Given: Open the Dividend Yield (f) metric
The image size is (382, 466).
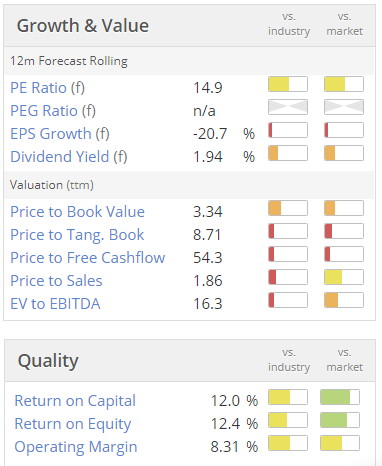Looking at the screenshot, I should [x=69, y=157].
